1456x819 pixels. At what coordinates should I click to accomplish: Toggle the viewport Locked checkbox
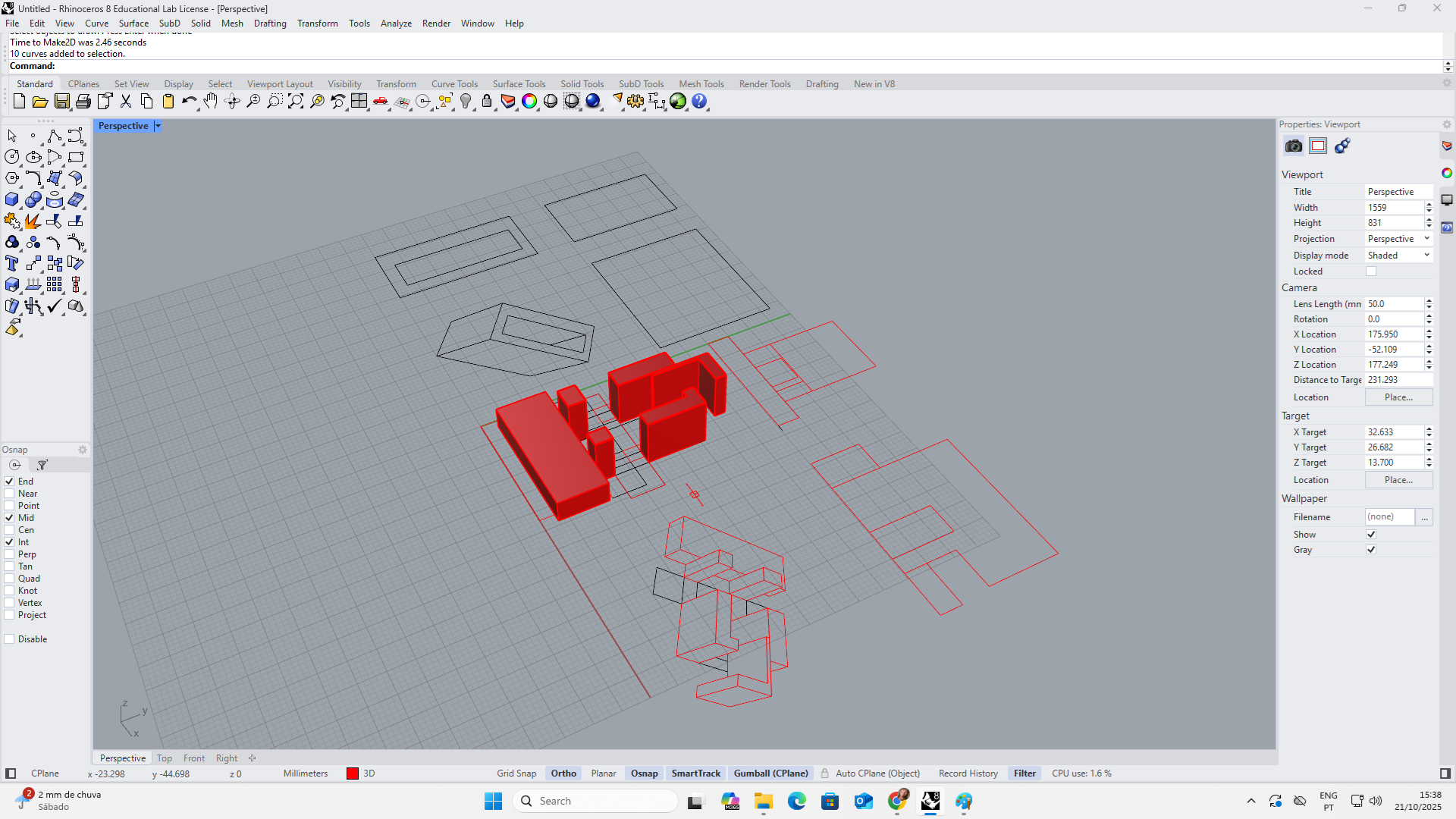coord(1371,271)
